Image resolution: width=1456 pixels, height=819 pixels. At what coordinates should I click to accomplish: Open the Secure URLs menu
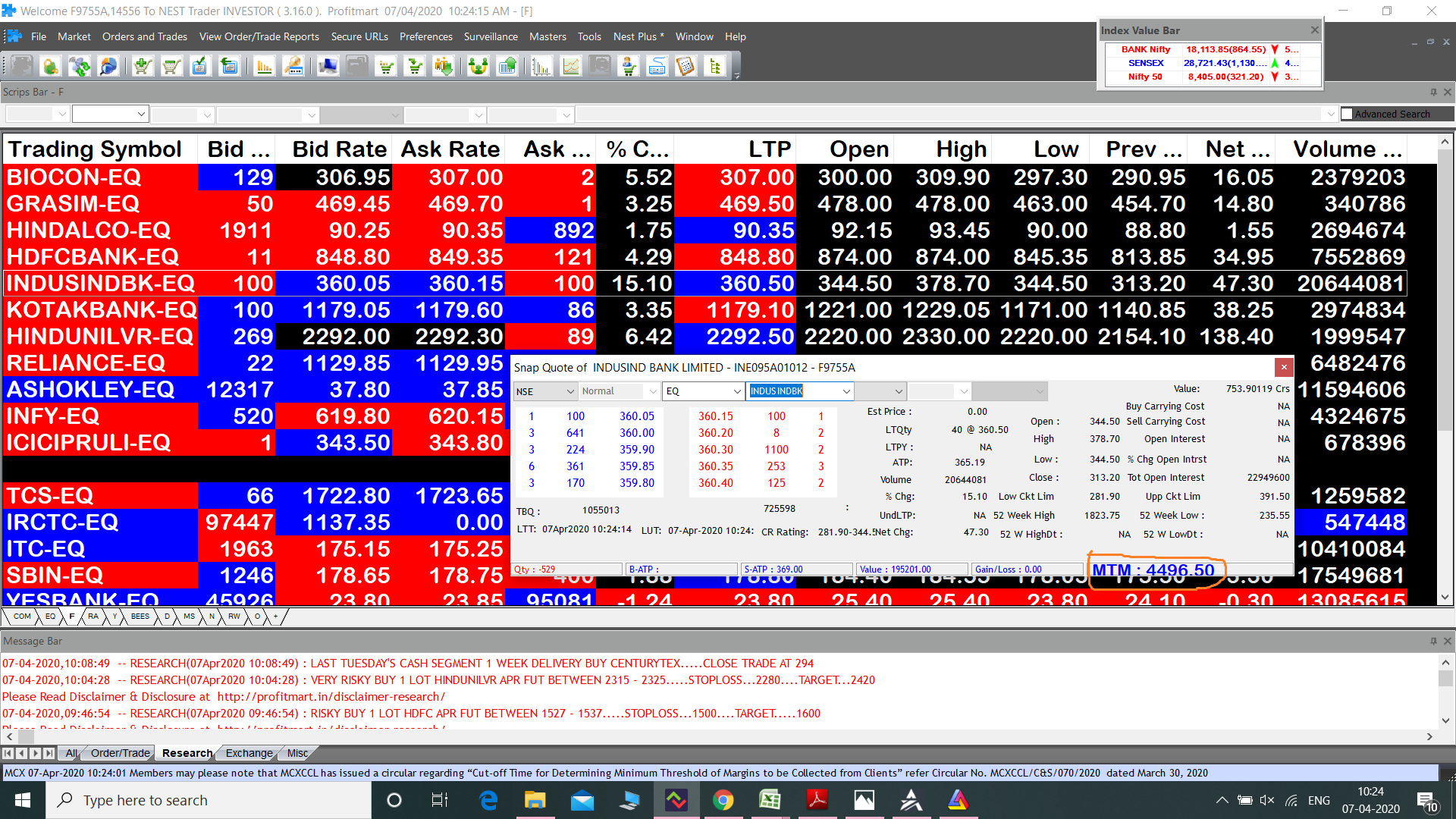tap(359, 36)
